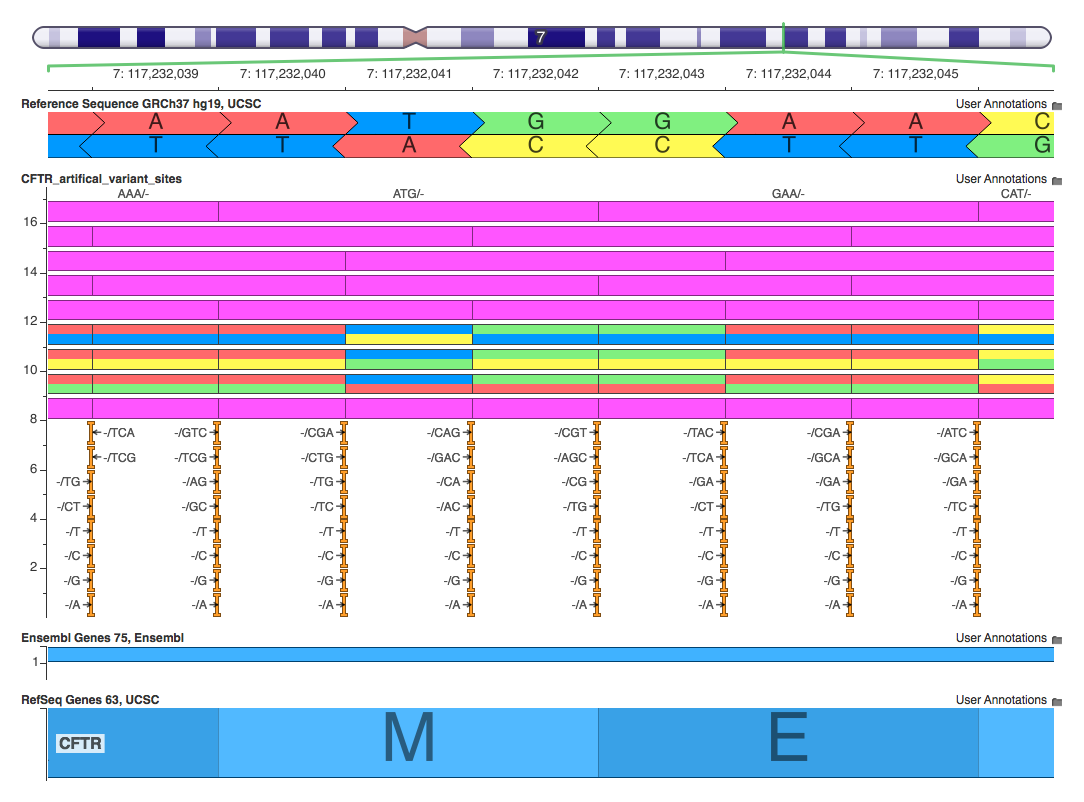Open the folder icon beside CFTR variant sites User Annotations
The image size is (1084, 802).
point(1057,179)
